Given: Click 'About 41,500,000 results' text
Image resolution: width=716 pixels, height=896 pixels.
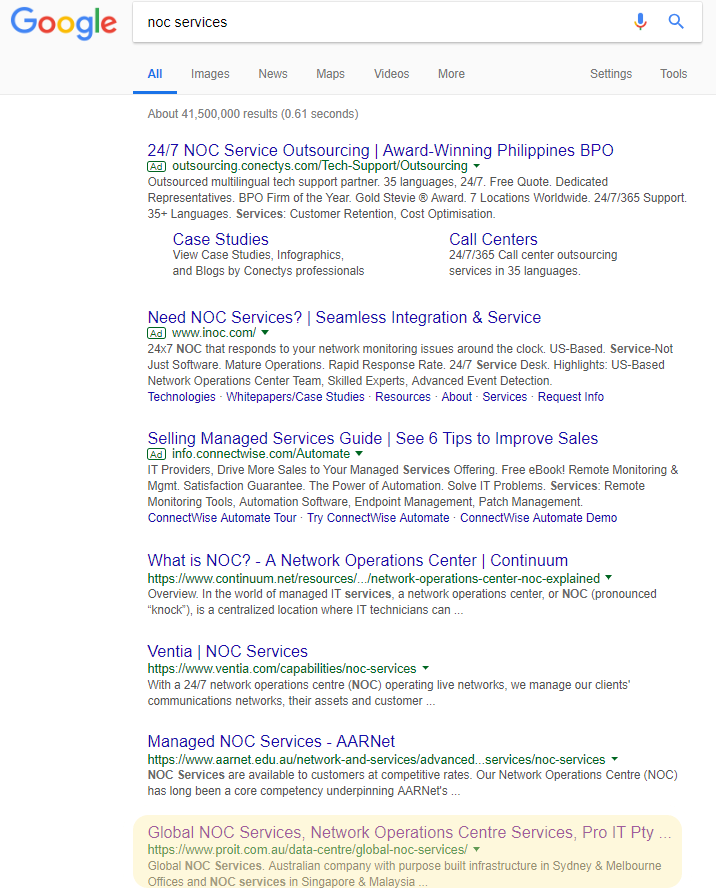Looking at the screenshot, I should tap(253, 114).
